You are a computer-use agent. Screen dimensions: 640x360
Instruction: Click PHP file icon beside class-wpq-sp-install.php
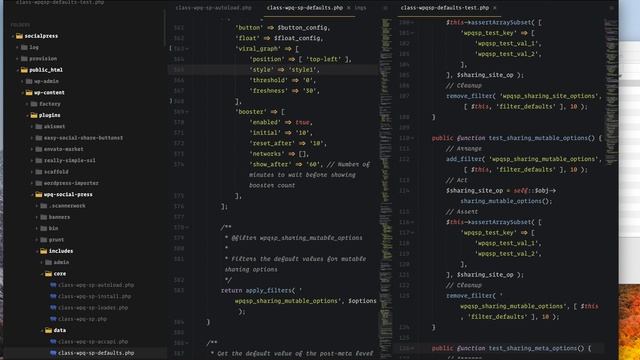coord(53,296)
